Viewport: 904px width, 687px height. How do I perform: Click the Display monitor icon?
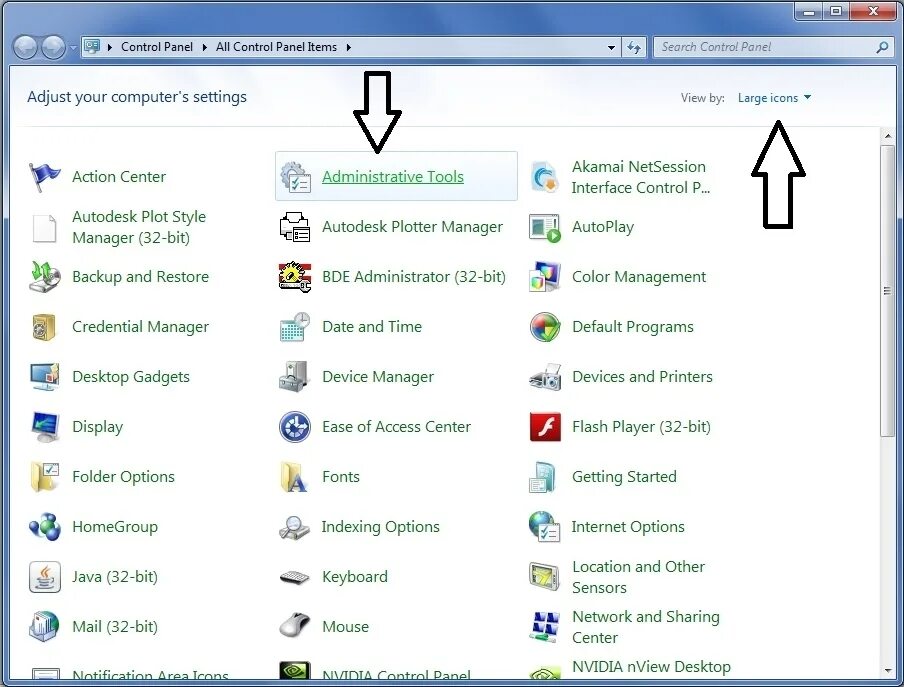(x=44, y=427)
